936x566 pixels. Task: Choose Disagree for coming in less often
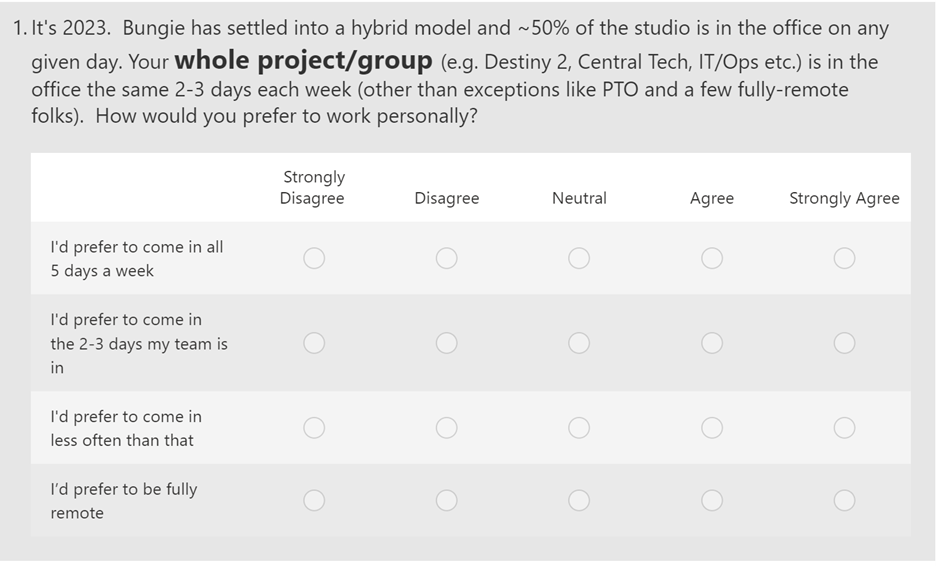click(447, 428)
